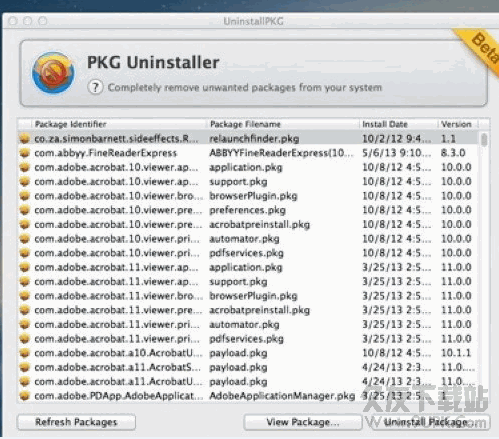Image resolution: width=499 pixels, height=439 pixels.
Task: Click the 10/2/12 9:4... install date
Action: [396, 139]
